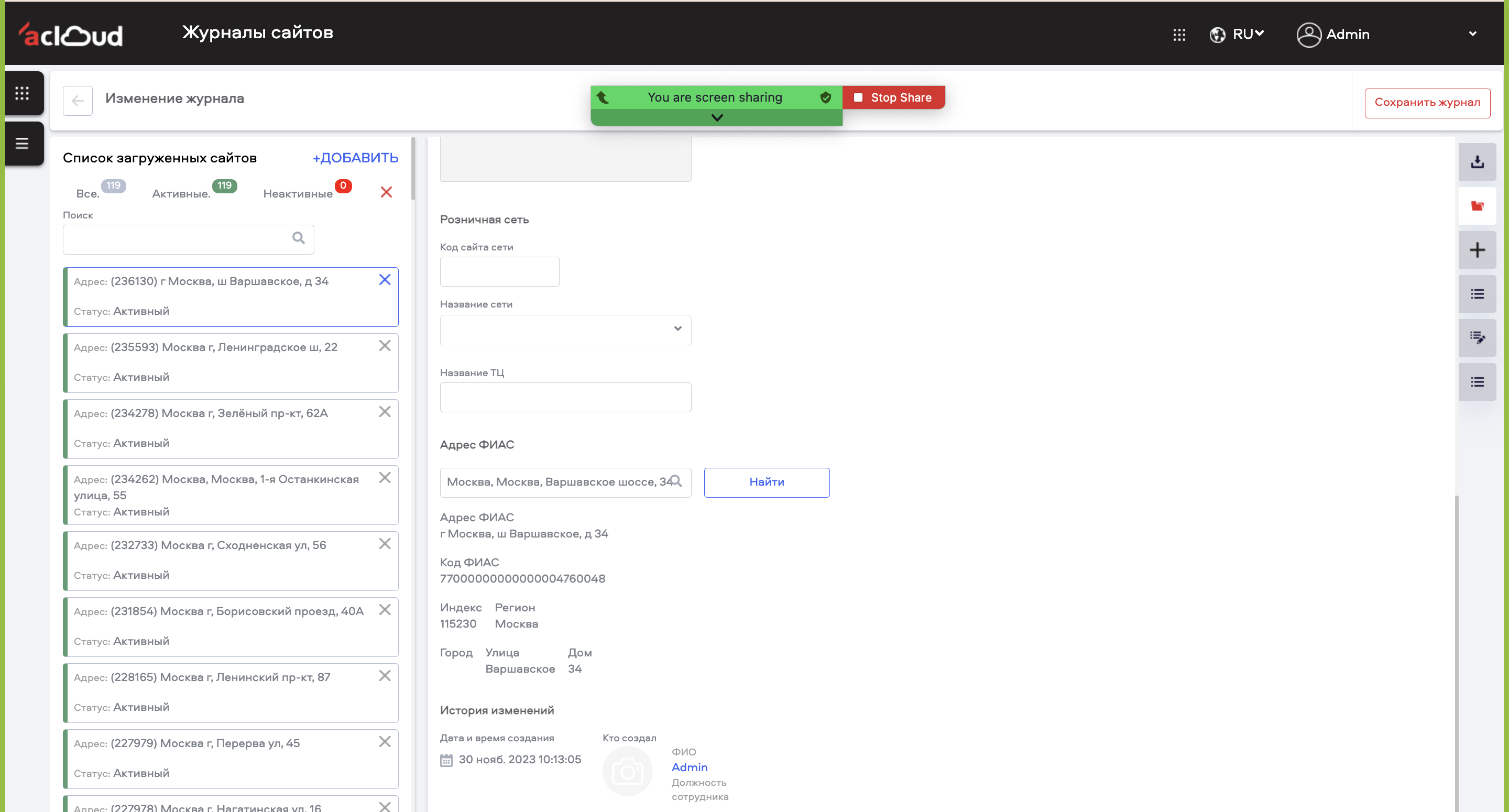Click the Admin user avatar icon

pos(1309,35)
